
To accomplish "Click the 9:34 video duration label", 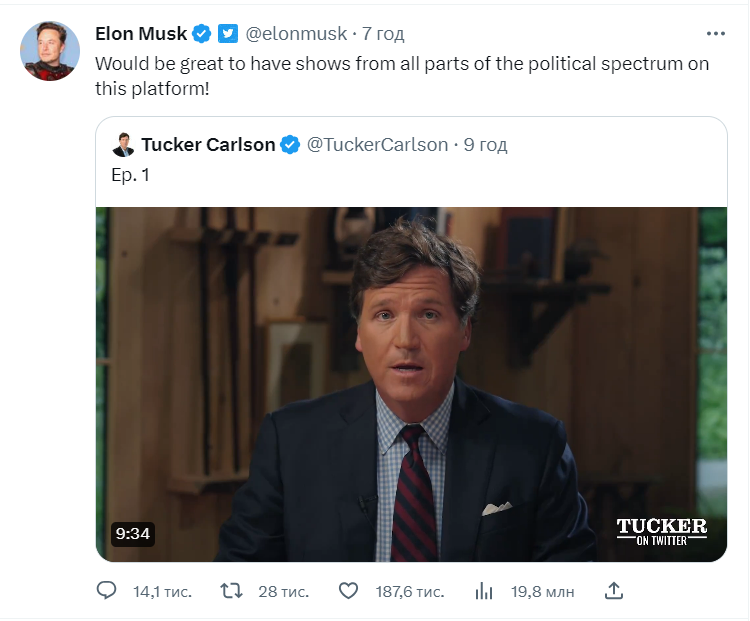I will pyautogui.click(x=133, y=533).
